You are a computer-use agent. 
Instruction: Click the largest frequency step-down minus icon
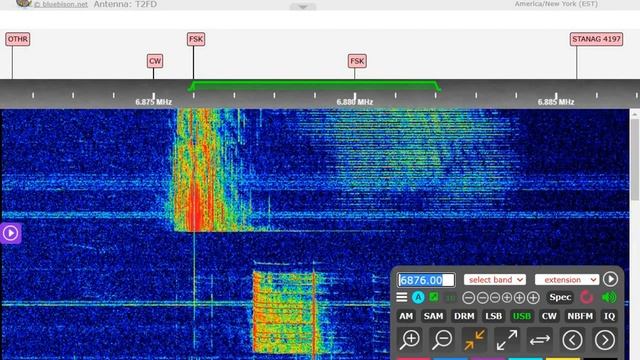click(x=469, y=298)
